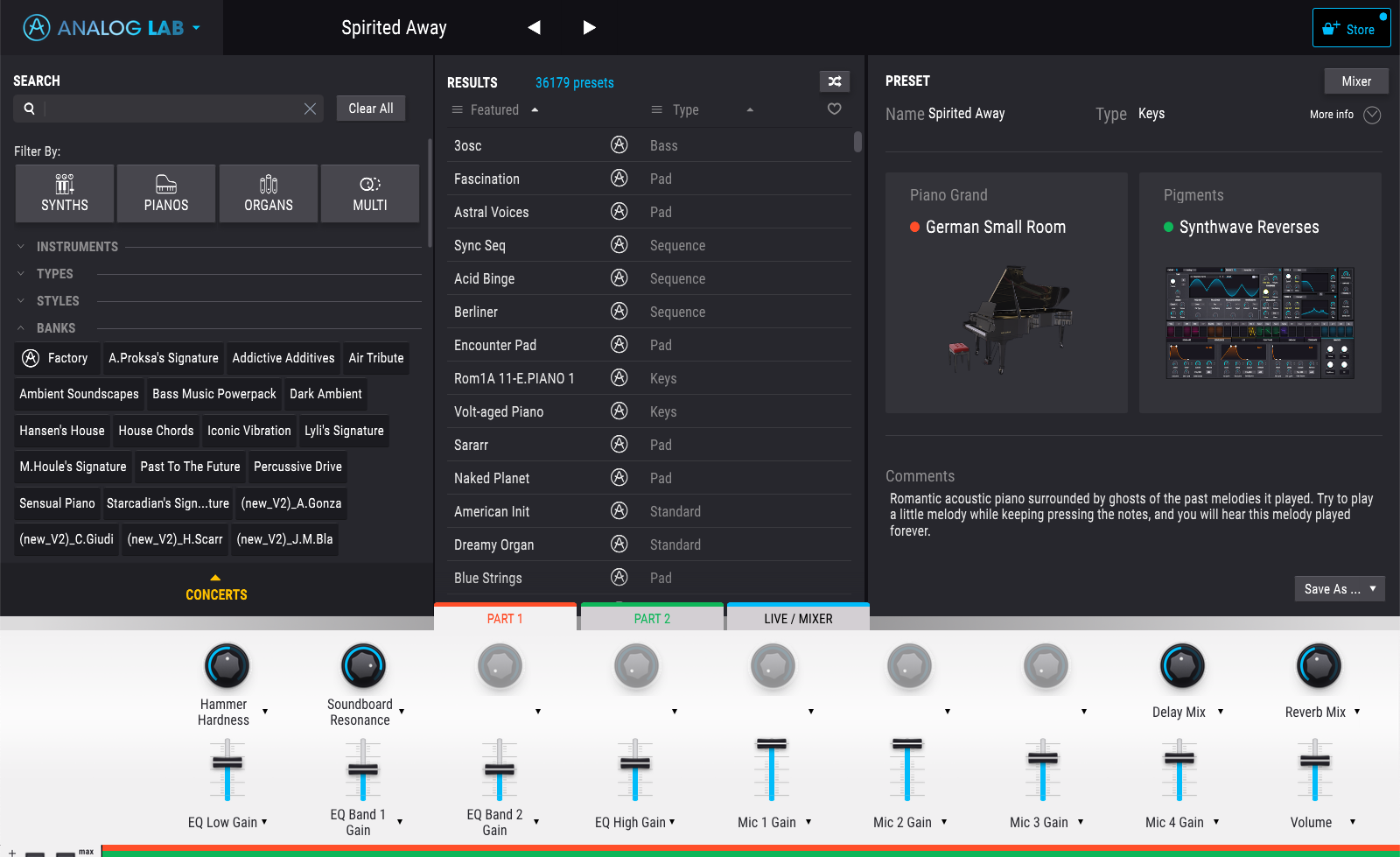
Task: Open the Piano Grand instrument thumbnail
Action: tap(1006, 292)
